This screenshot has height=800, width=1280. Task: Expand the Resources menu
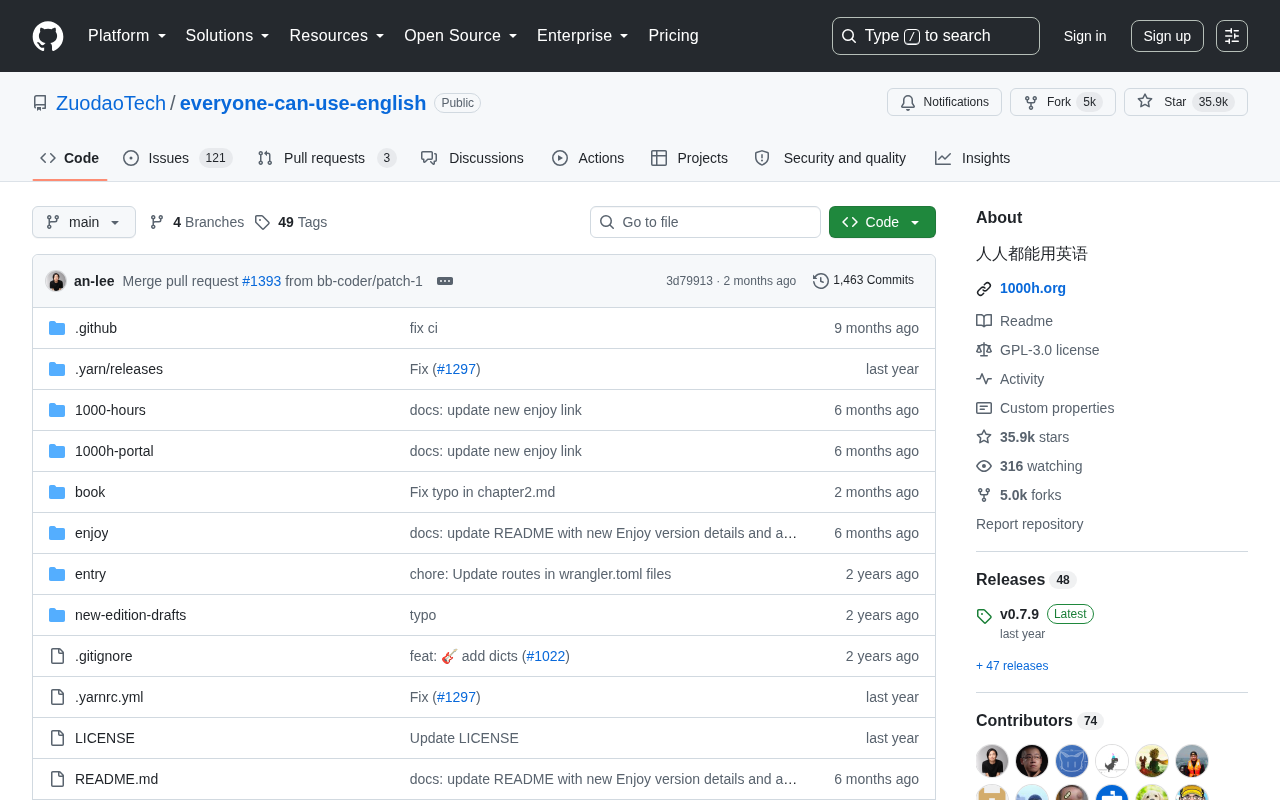[337, 36]
